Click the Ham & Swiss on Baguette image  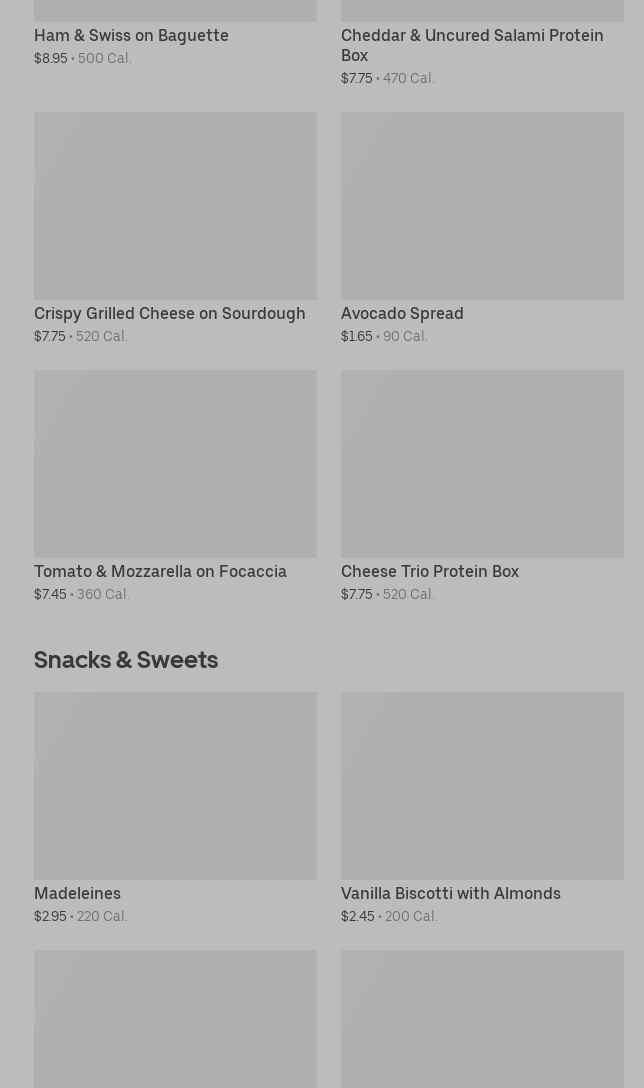175,10
